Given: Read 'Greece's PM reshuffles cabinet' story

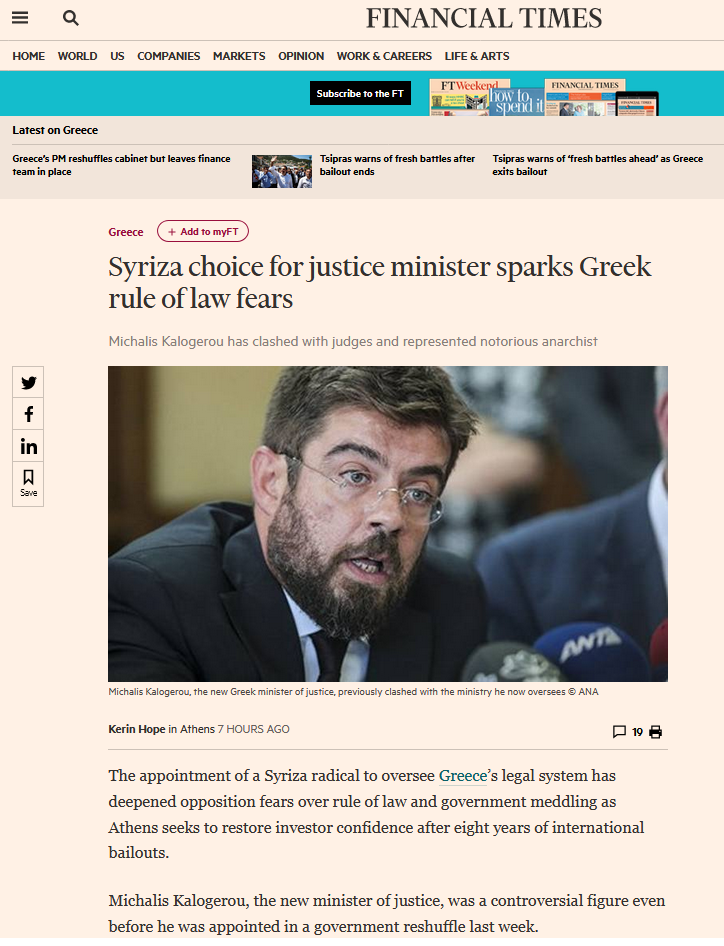Looking at the screenshot, I should (x=121, y=165).
